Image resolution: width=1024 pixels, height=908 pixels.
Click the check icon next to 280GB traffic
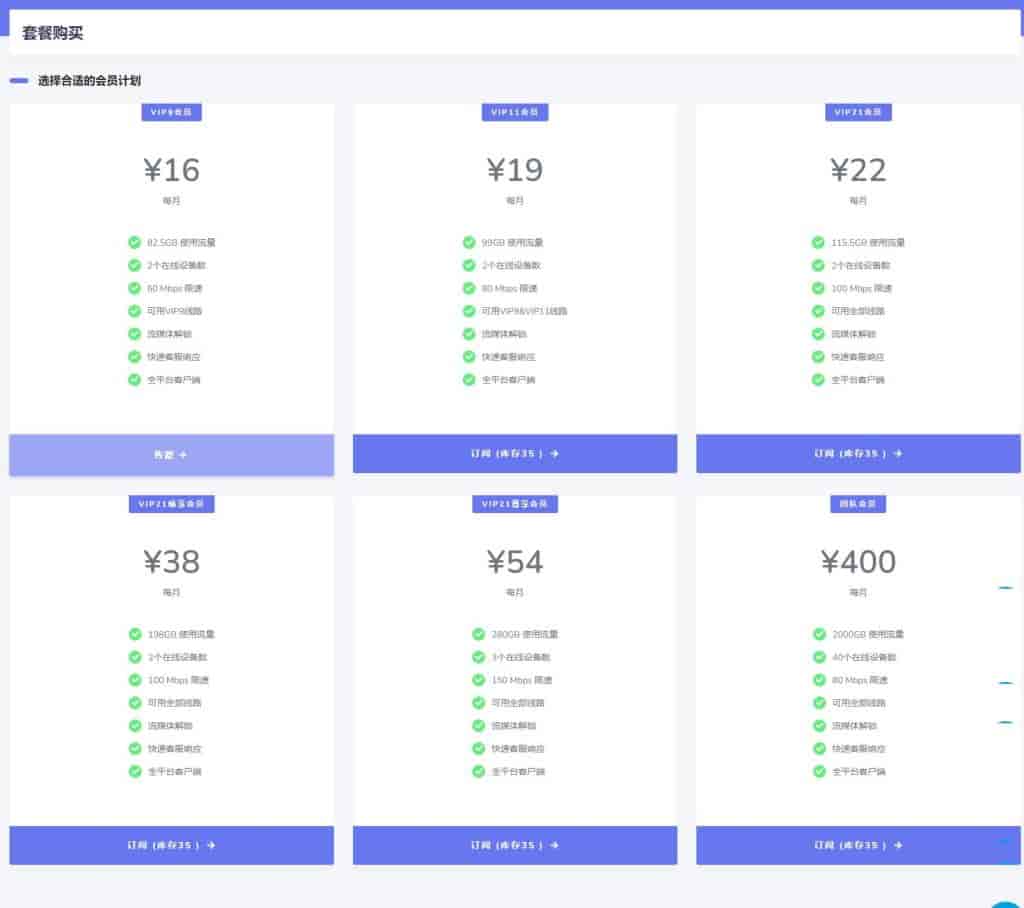click(x=479, y=634)
